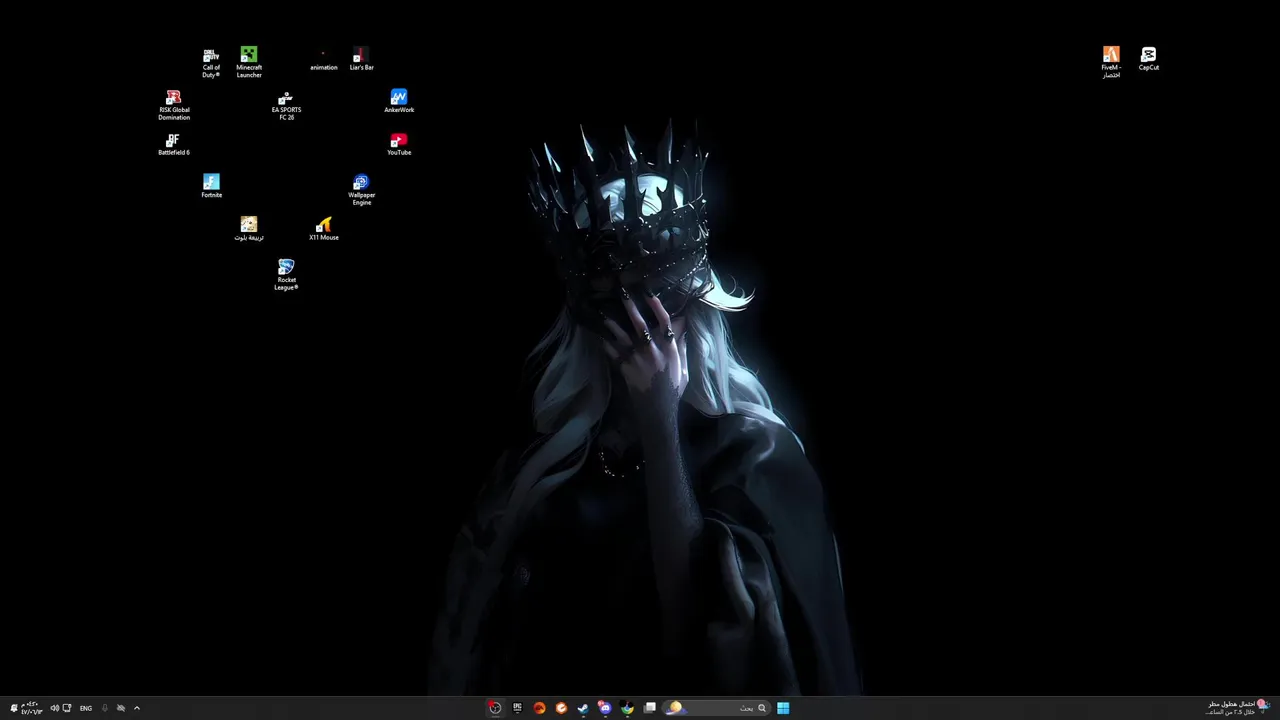Open the notification bell icon

[14, 708]
